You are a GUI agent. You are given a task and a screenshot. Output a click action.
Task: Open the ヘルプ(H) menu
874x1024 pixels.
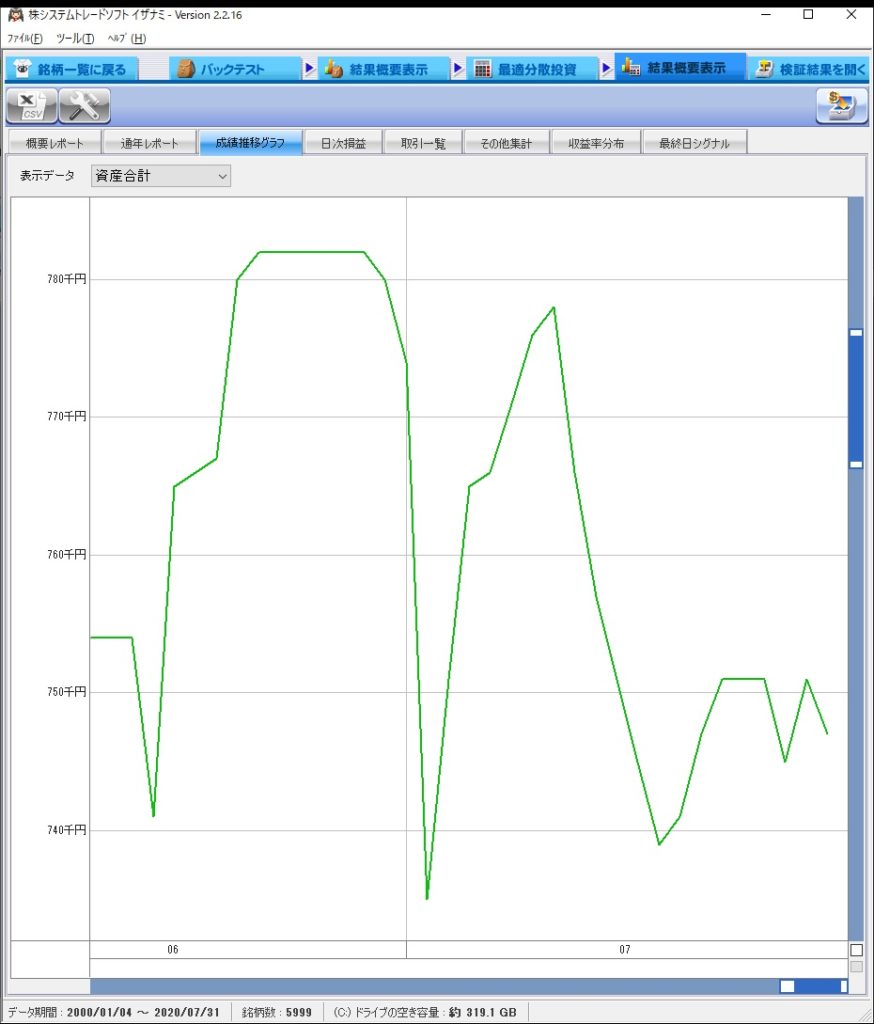126,38
